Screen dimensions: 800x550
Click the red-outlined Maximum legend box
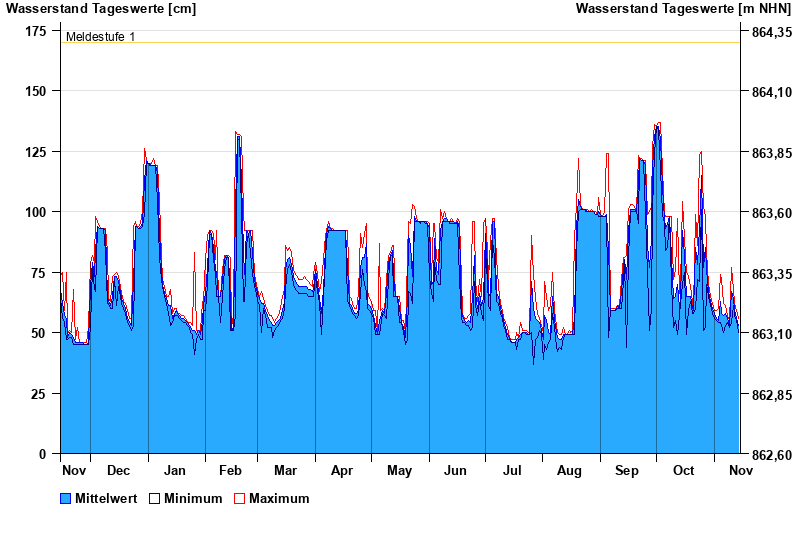(239, 498)
